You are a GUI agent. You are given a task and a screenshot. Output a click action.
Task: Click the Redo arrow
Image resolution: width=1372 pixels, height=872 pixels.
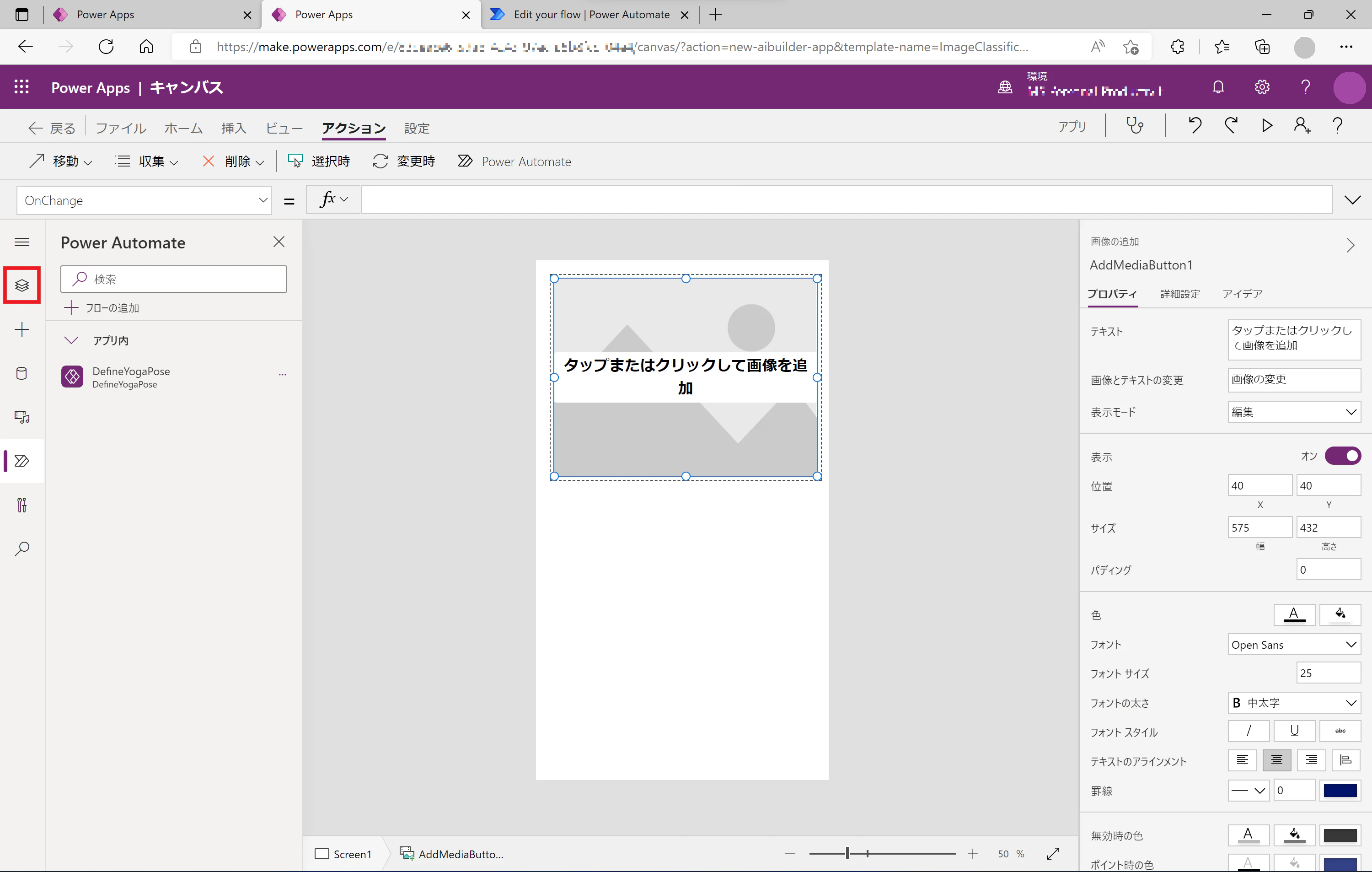(x=1231, y=126)
